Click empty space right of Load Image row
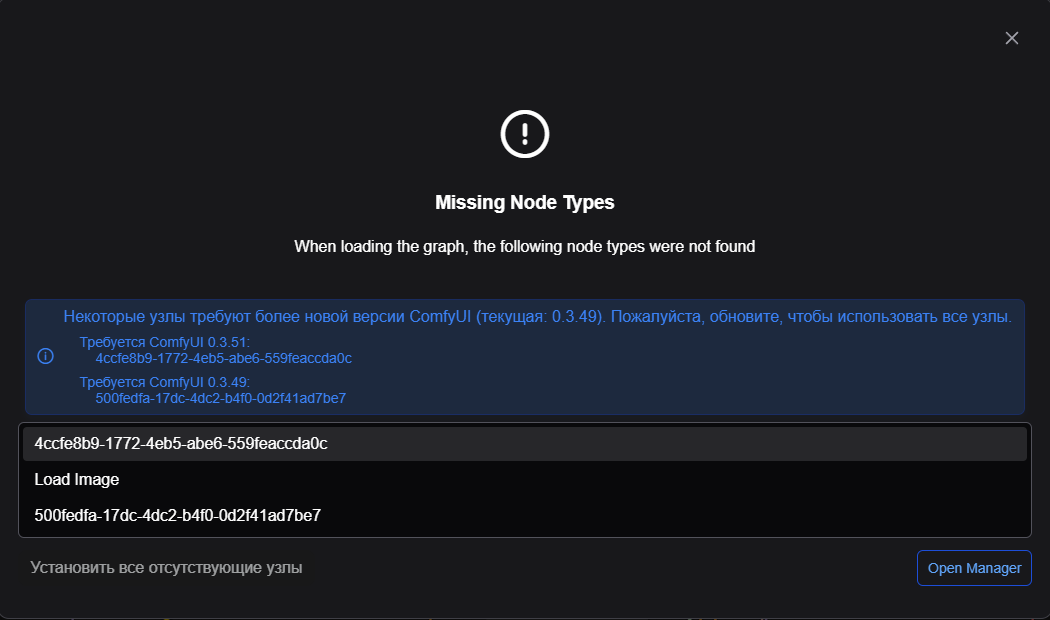 point(600,480)
